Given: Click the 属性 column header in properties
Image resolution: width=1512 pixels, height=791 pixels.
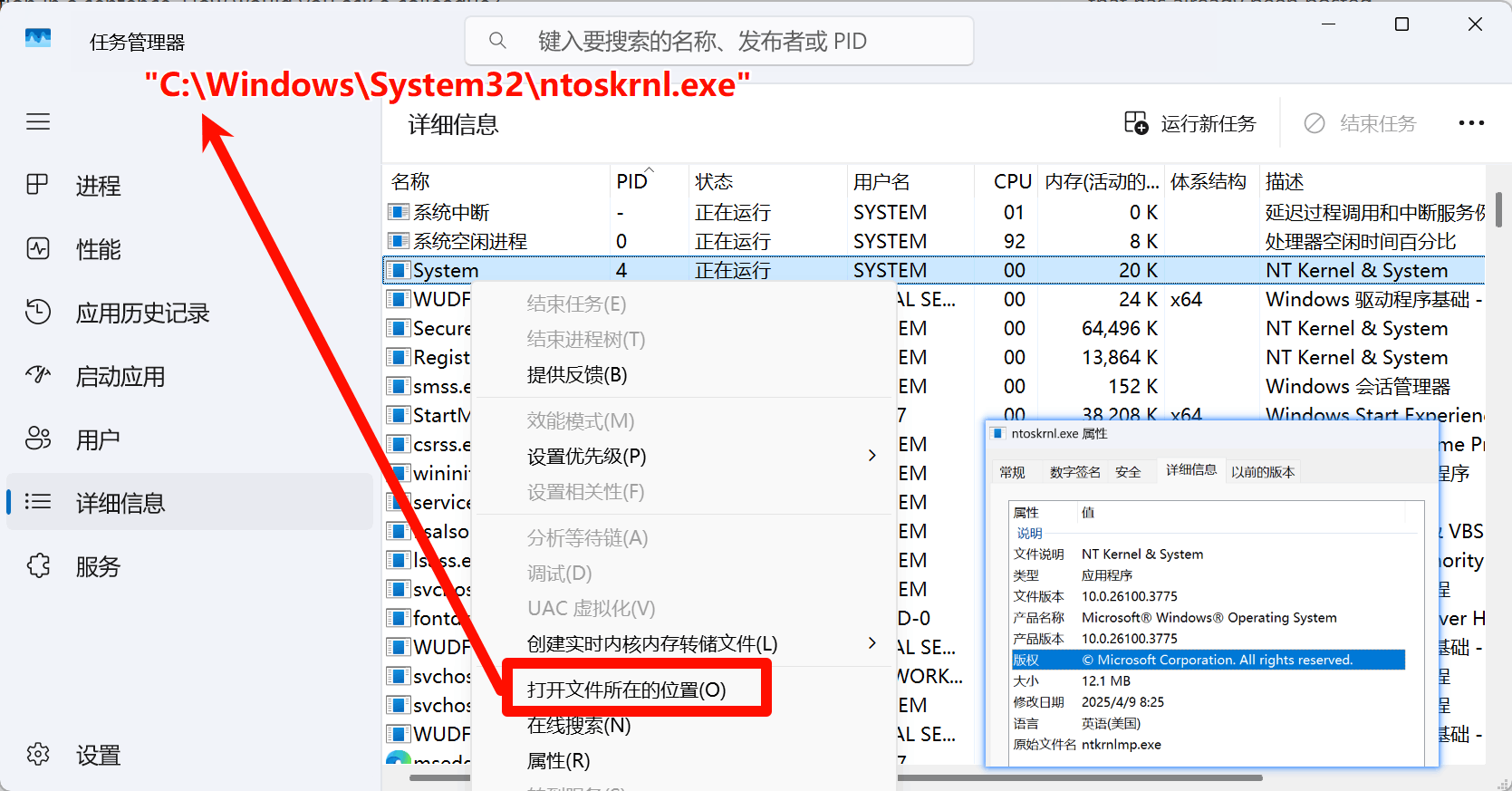Looking at the screenshot, I should click(1042, 512).
